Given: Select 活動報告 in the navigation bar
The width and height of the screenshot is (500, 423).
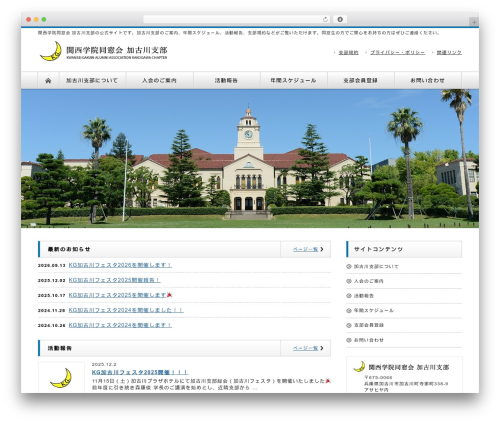Looking at the screenshot, I should [226, 80].
